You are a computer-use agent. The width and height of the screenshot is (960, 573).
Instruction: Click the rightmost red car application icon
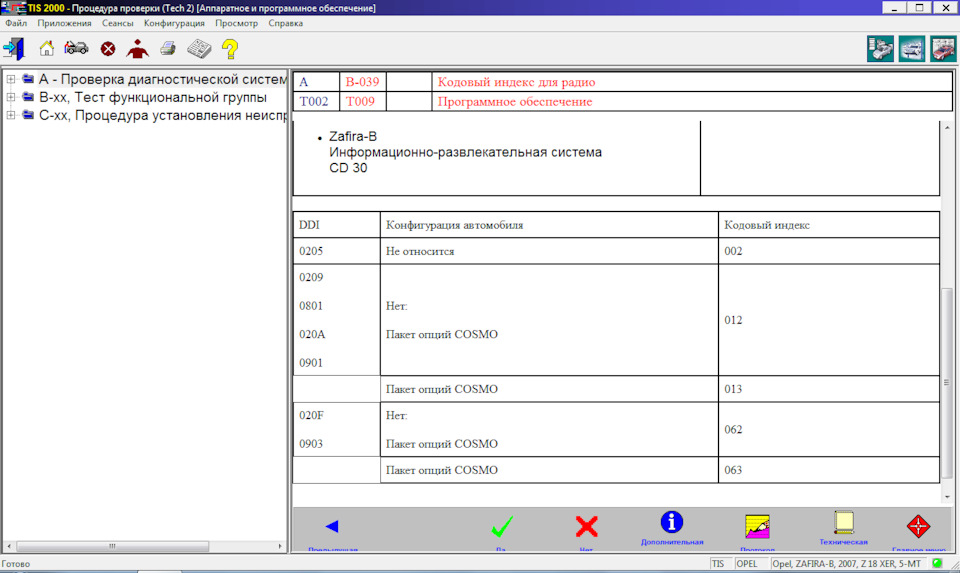click(943, 49)
